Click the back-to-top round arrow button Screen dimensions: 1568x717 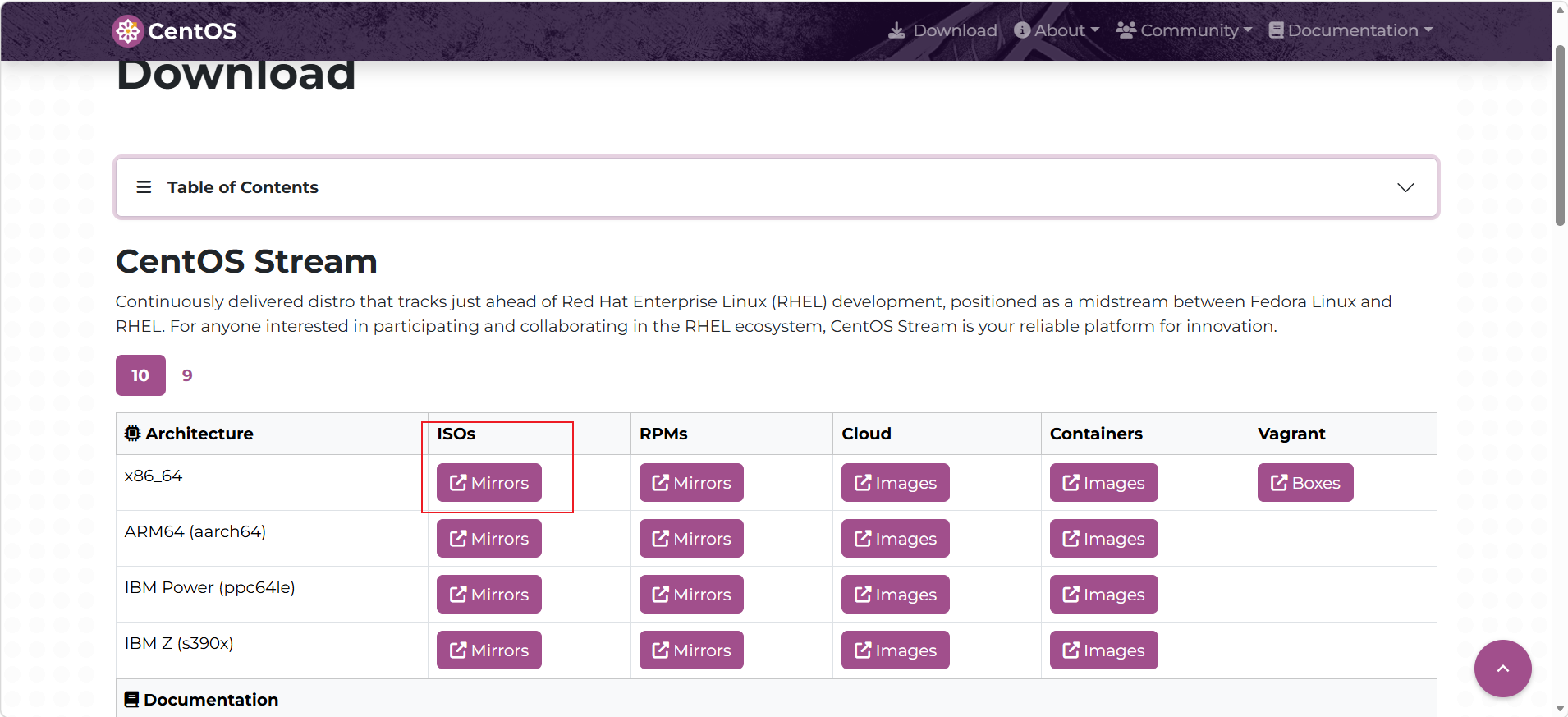click(x=1502, y=669)
